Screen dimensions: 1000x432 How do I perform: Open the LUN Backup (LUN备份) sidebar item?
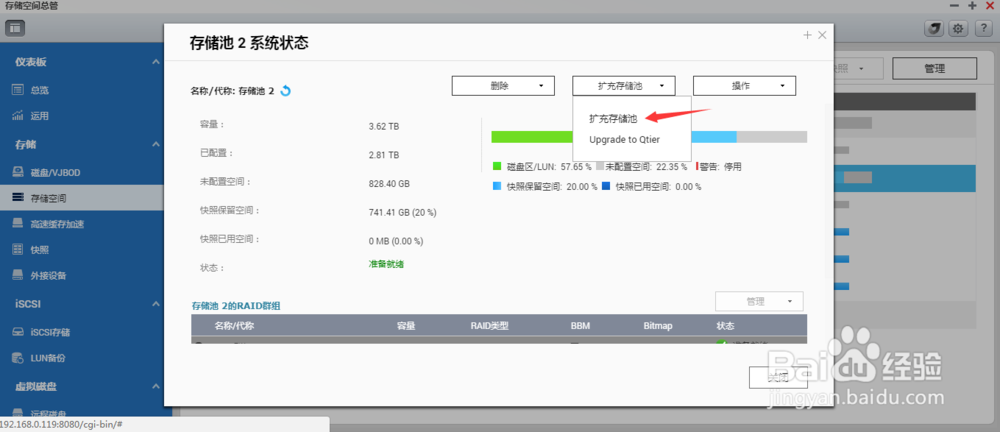(47, 358)
